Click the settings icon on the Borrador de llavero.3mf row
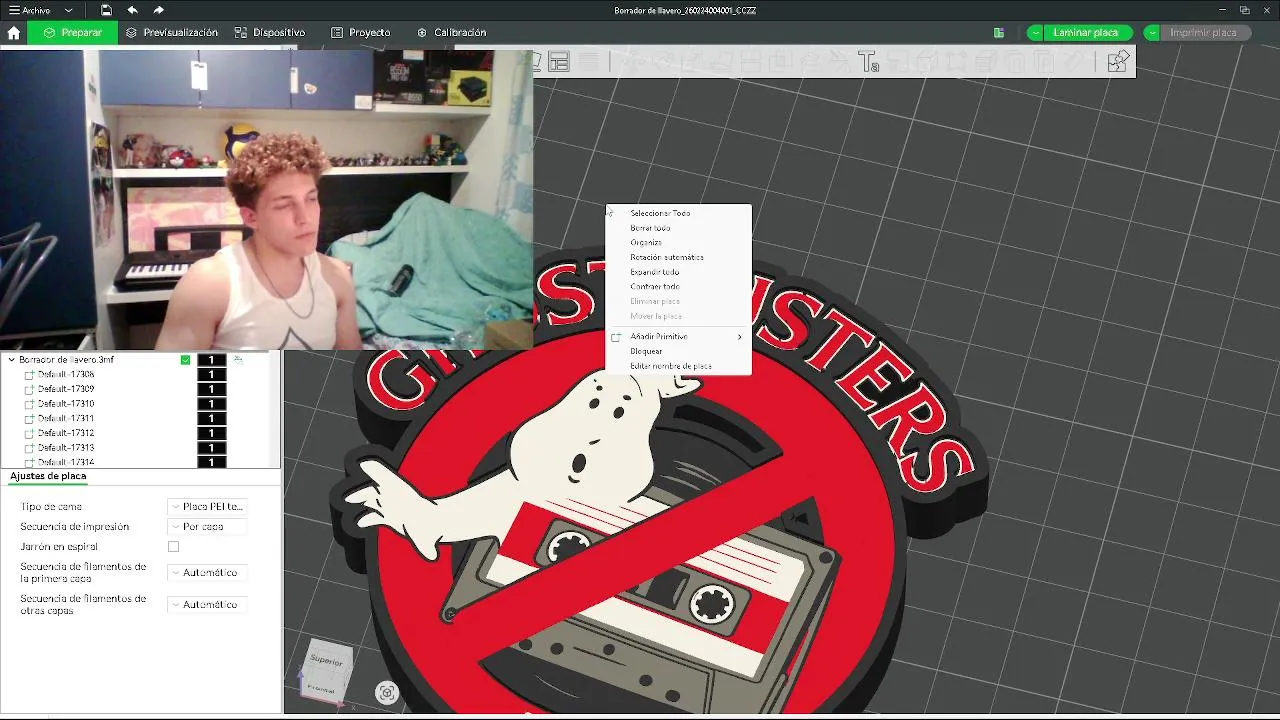This screenshot has width=1280, height=720. [x=238, y=359]
